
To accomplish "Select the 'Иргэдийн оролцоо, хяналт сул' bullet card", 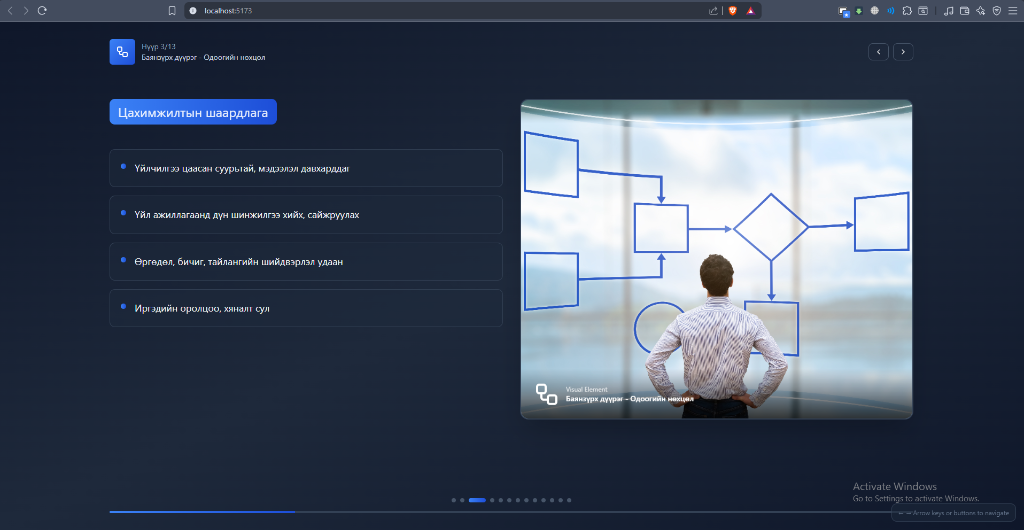I will pyautogui.click(x=305, y=308).
